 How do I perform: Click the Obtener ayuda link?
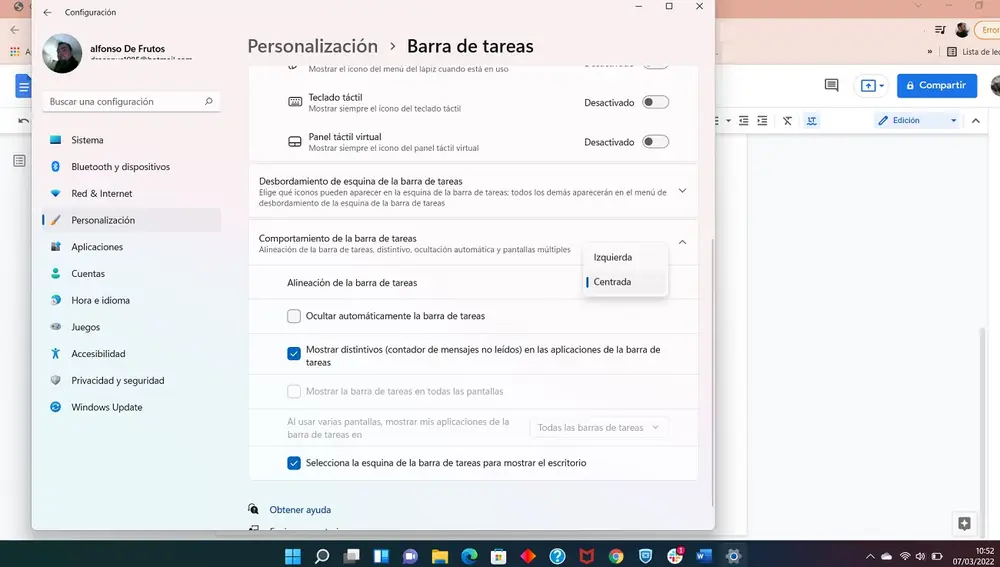pyautogui.click(x=300, y=510)
